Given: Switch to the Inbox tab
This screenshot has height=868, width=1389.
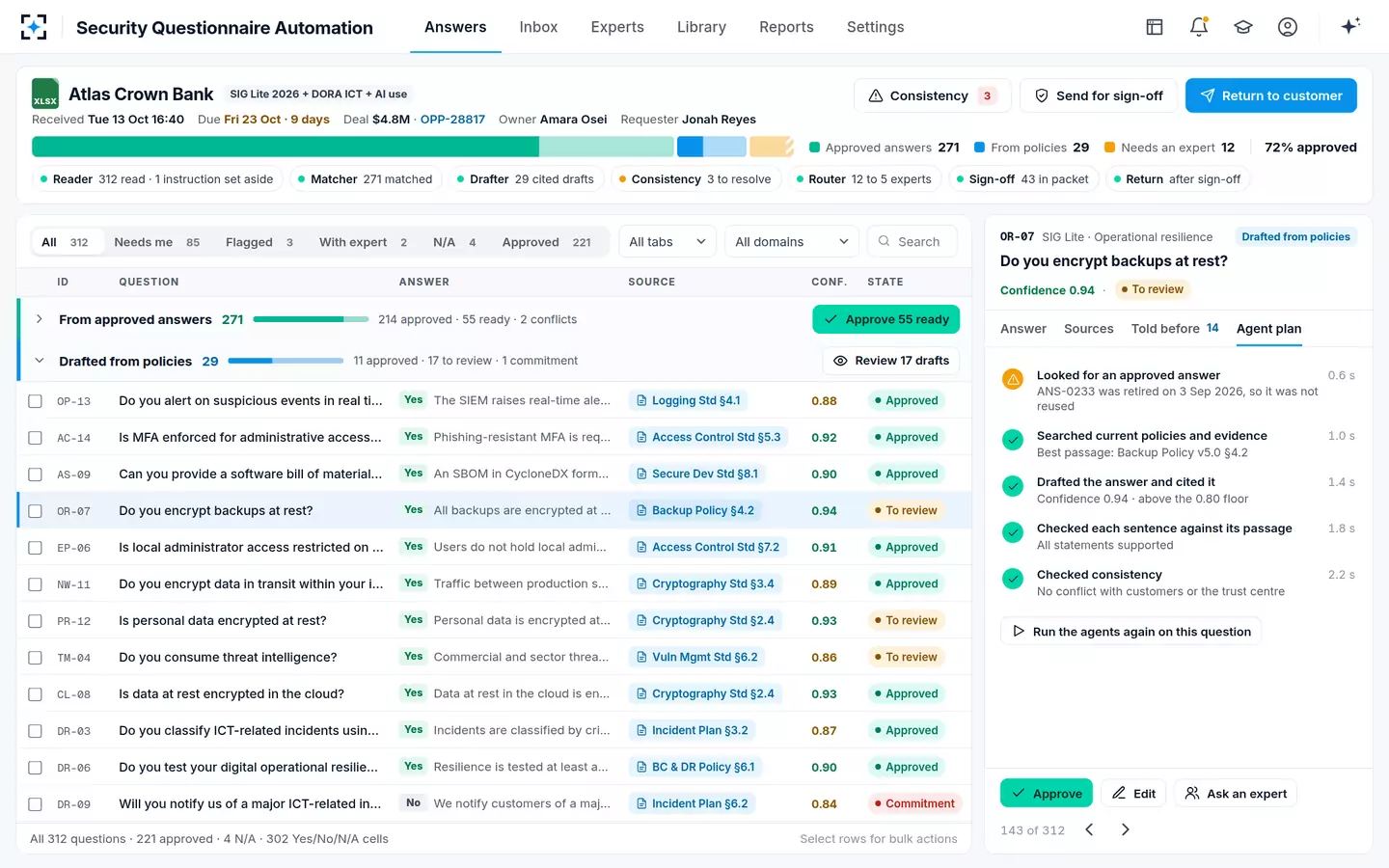Looking at the screenshot, I should [538, 27].
